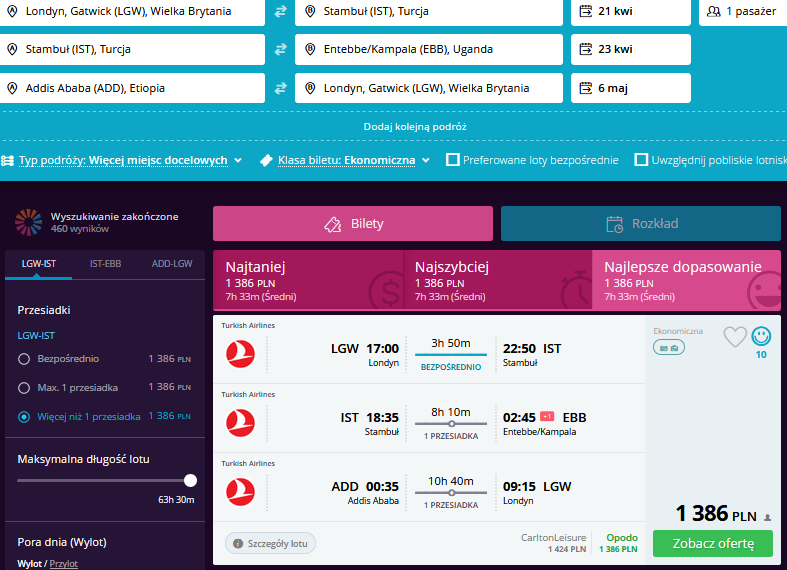Click the ticket class tag icon
Viewport: 787px width, 570px height.
(266, 160)
